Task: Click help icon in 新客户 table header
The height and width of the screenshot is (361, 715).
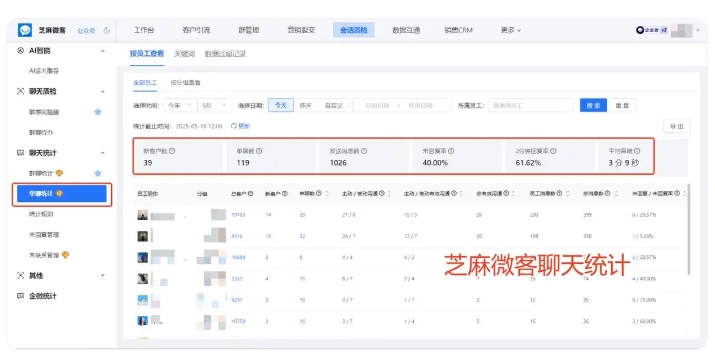Action: point(285,194)
